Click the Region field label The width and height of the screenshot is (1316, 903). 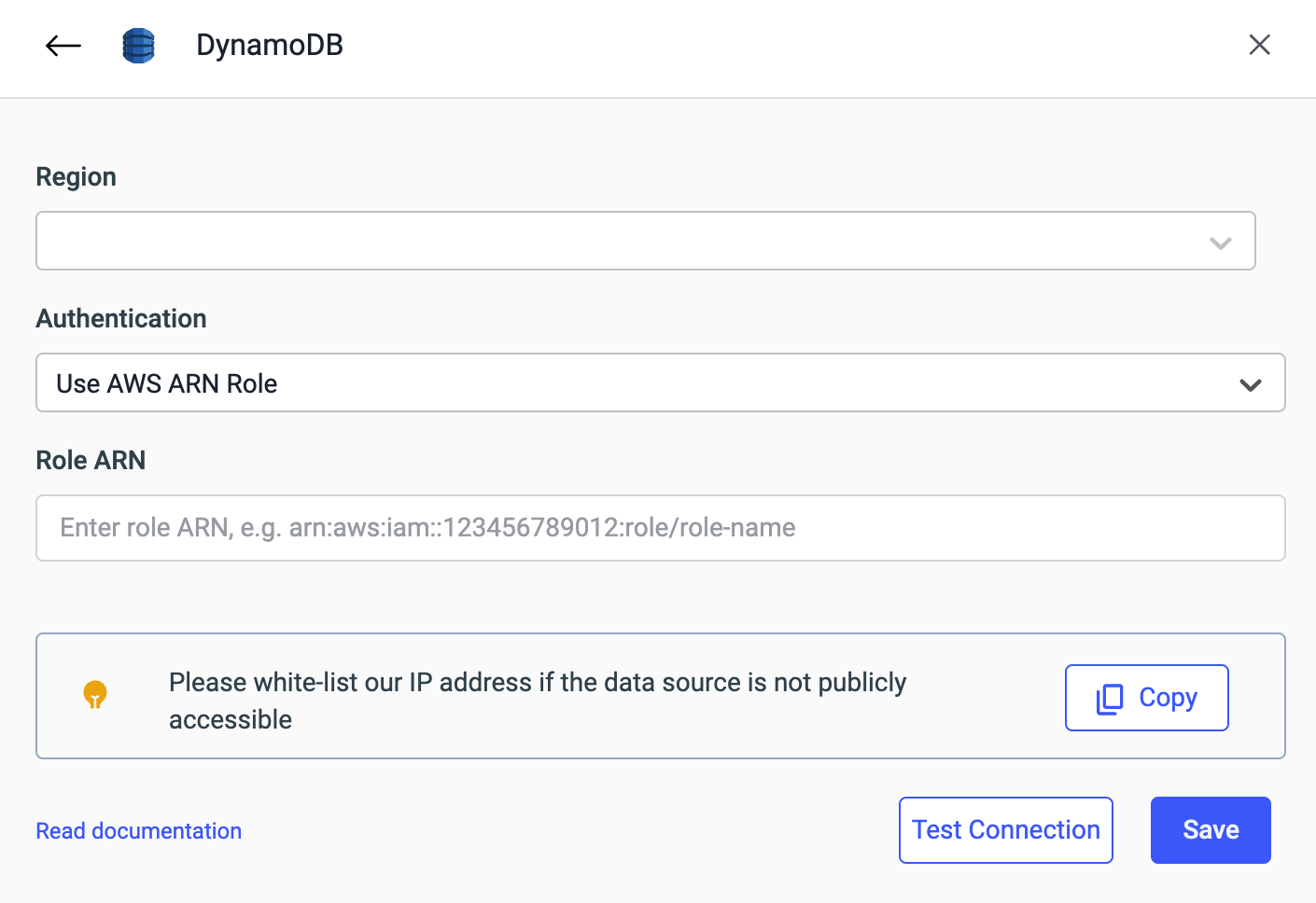(x=77, y=177)
